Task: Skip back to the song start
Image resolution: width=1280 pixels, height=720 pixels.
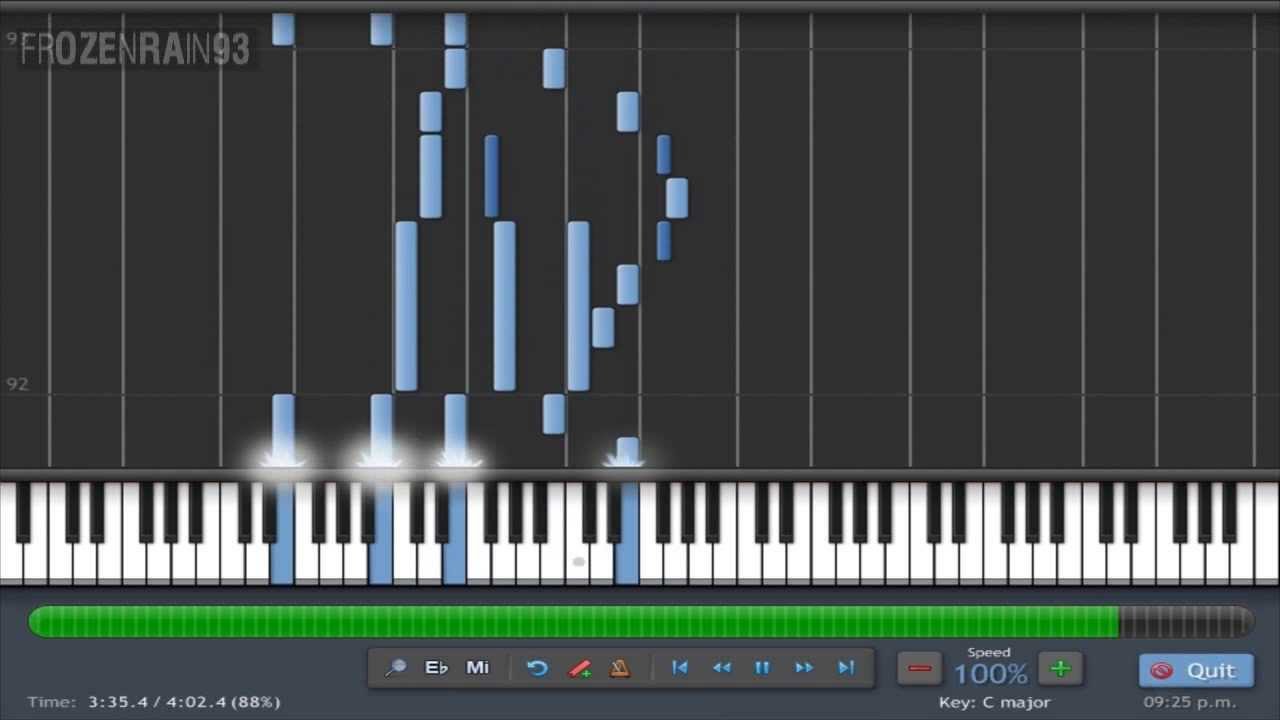Action: 680,667
